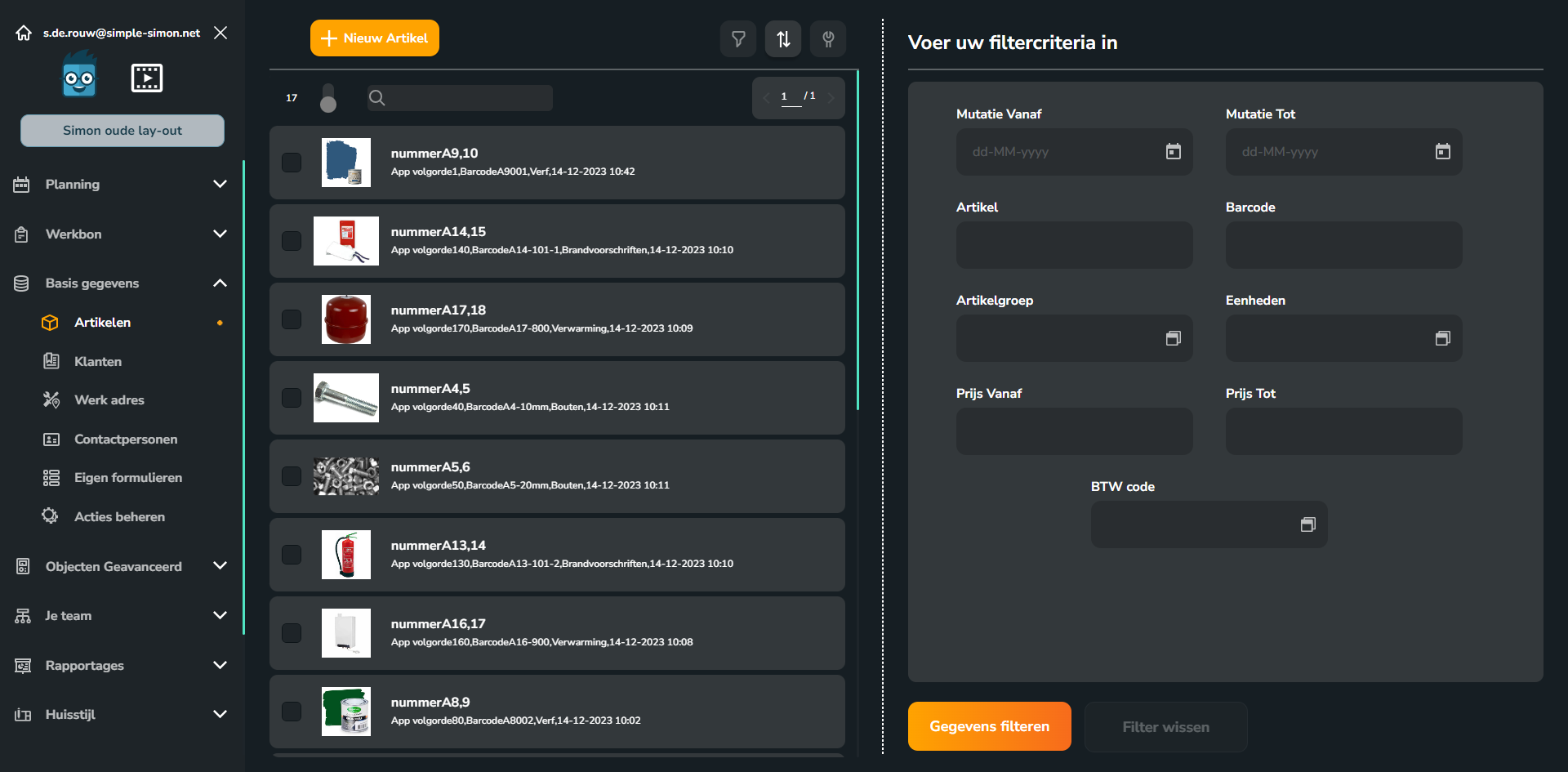
Task: Click the Gegevens filteren button
Action: click(990, 726)
